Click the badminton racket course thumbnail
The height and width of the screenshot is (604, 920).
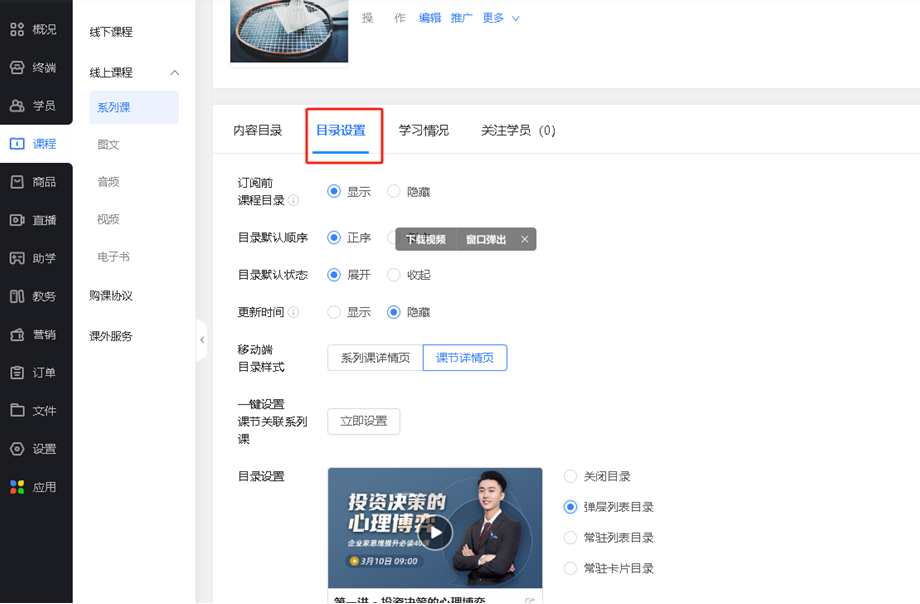click(x=289, y=31)
